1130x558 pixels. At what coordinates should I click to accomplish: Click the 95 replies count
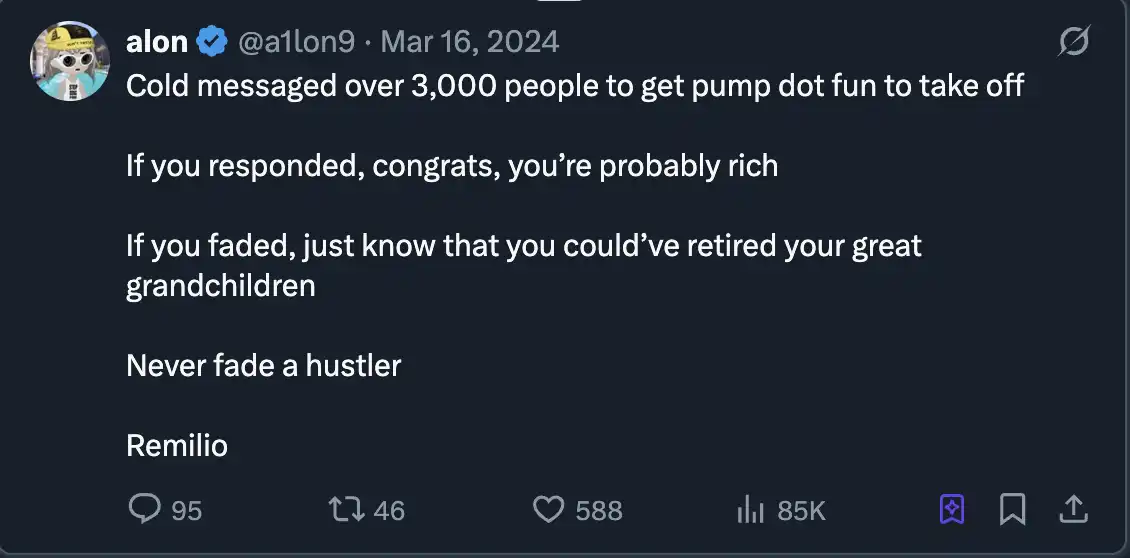coord(186,511)
